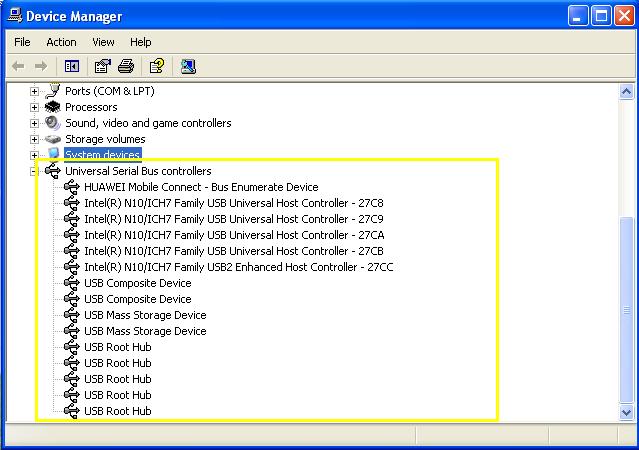639x450 pixels.
Task: Click the Storage volumes drive icon
Action: (53, 139)
